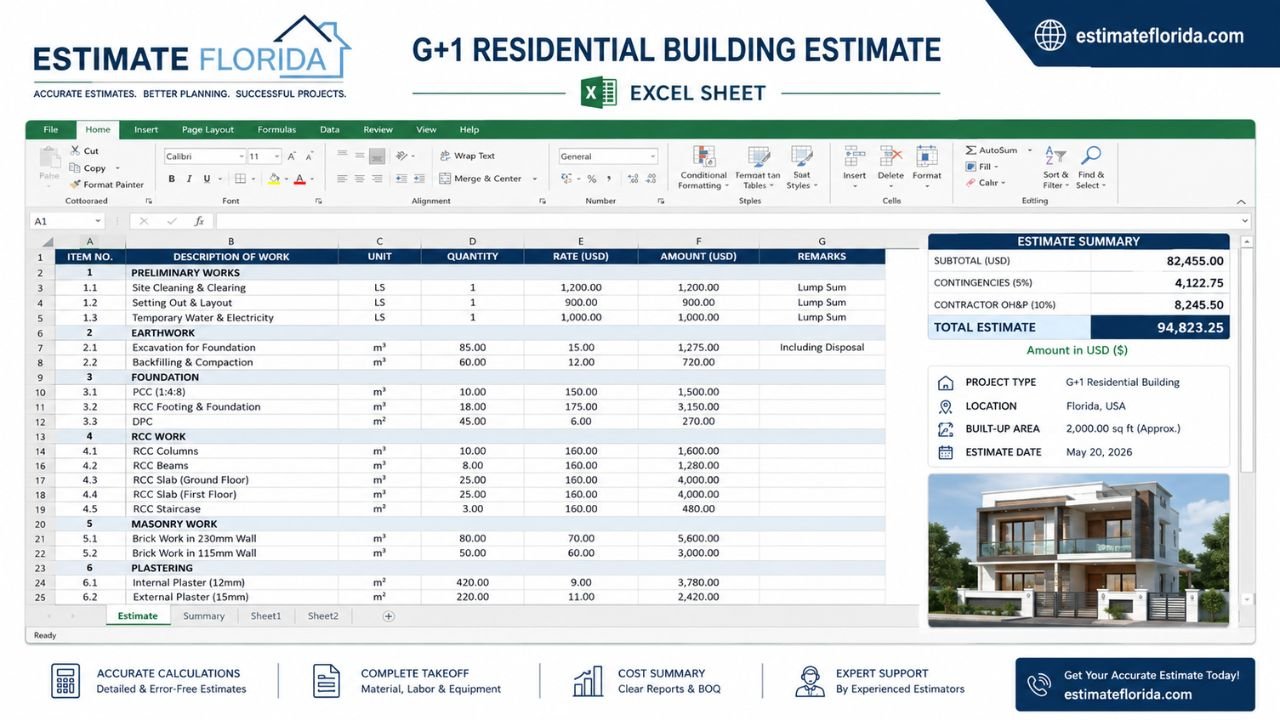Image resolution: width=1280 pixels, height=720 pixels.
Task: Open the Summary sheet tab
Action: click(x=204, y=616)
